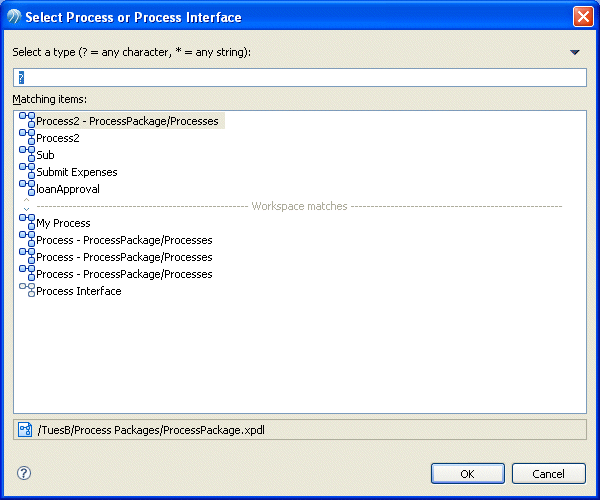Click the Process Interface item icon
This screenshot has width=600, height=500.
click(27, 290)
